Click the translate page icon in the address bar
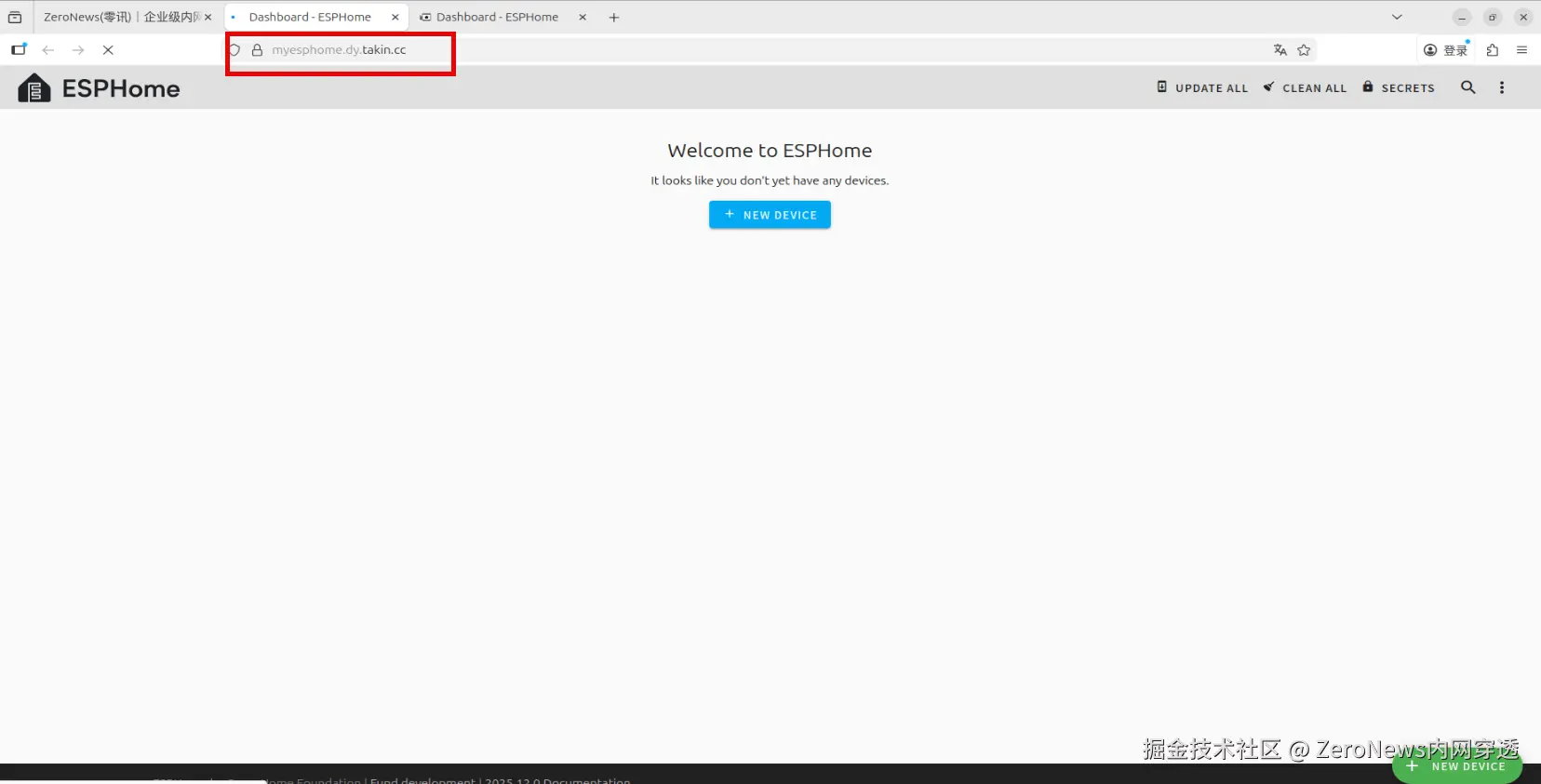1541x784 pixels. click(x=1280, y=50)
